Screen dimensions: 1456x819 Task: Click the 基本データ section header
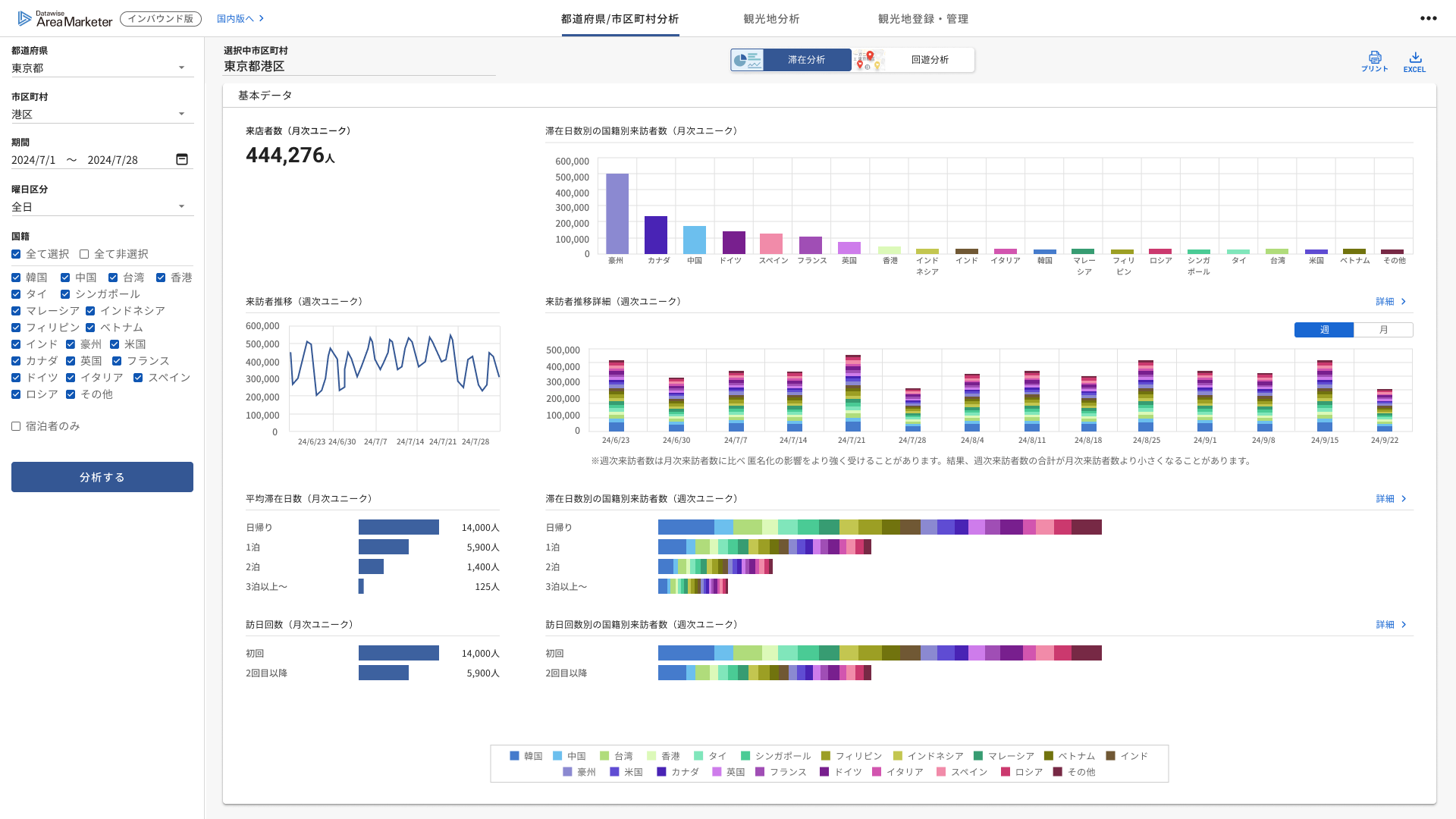[x=265, y=96]
